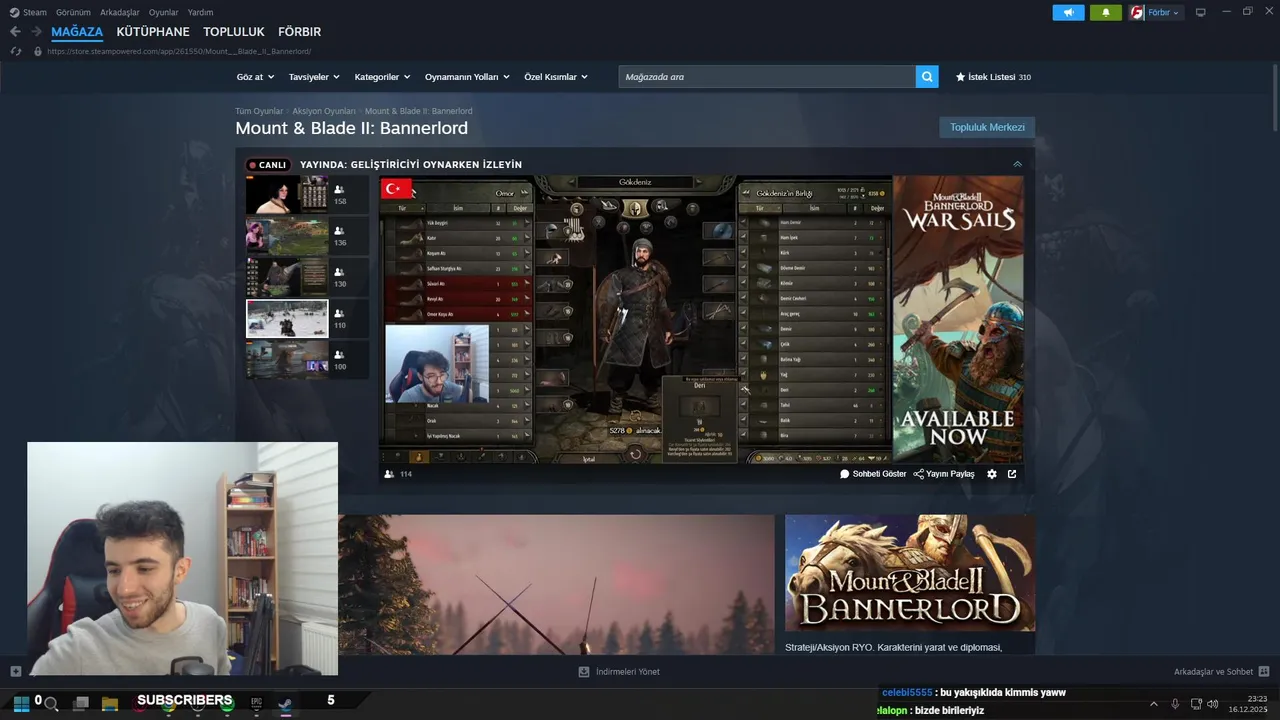Click the volume speaker icon in the tray
Viewport: 1280px width, 720px height.
[1213, 704]
